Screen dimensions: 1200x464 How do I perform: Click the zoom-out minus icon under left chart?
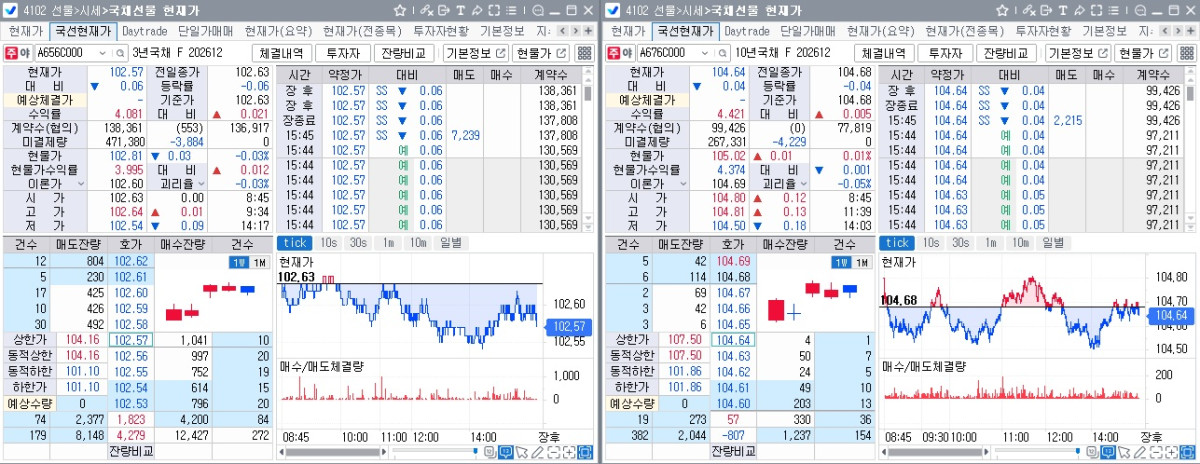point(553,452)
